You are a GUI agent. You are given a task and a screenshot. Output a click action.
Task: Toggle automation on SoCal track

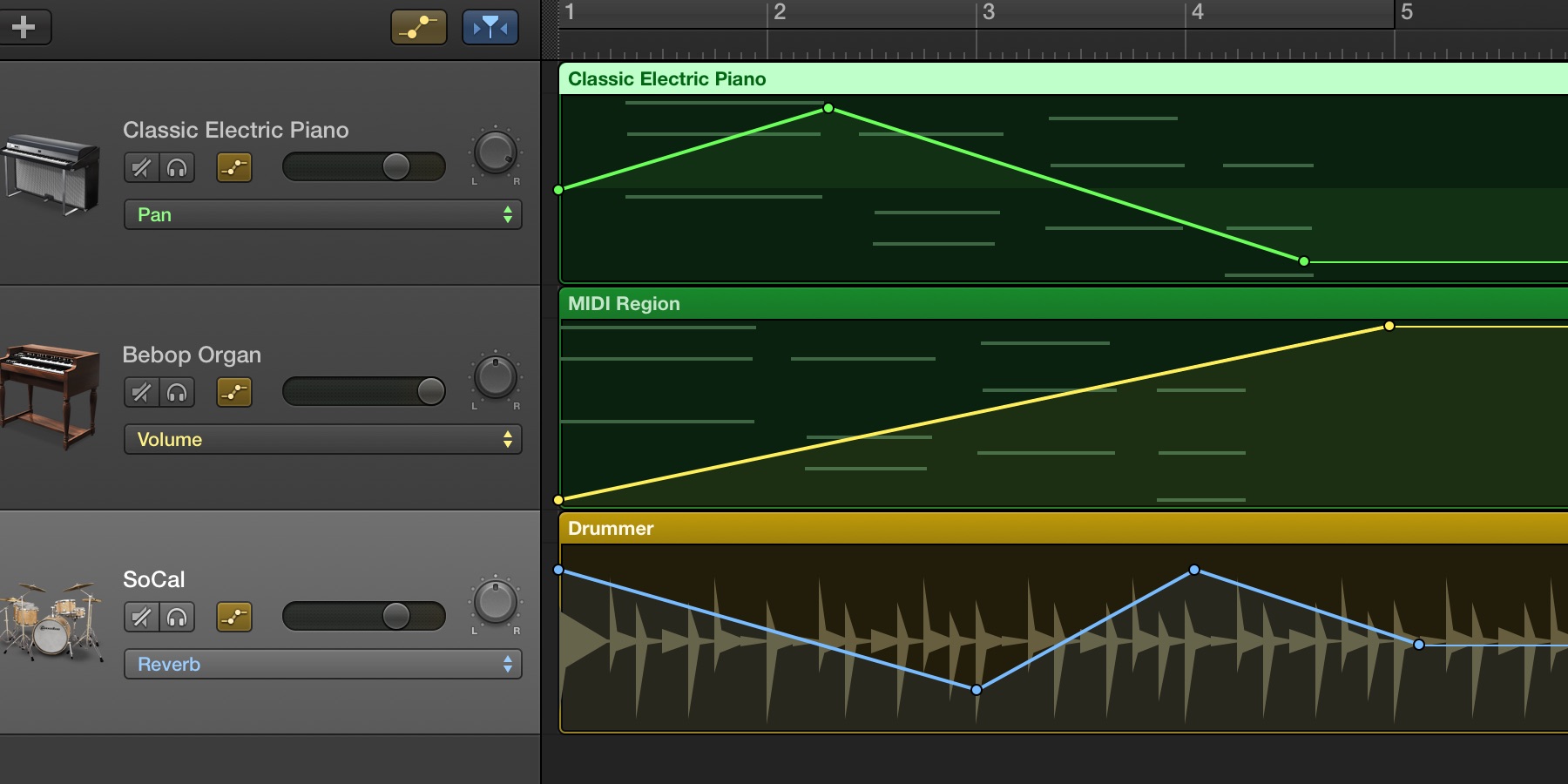click(234, 617)
